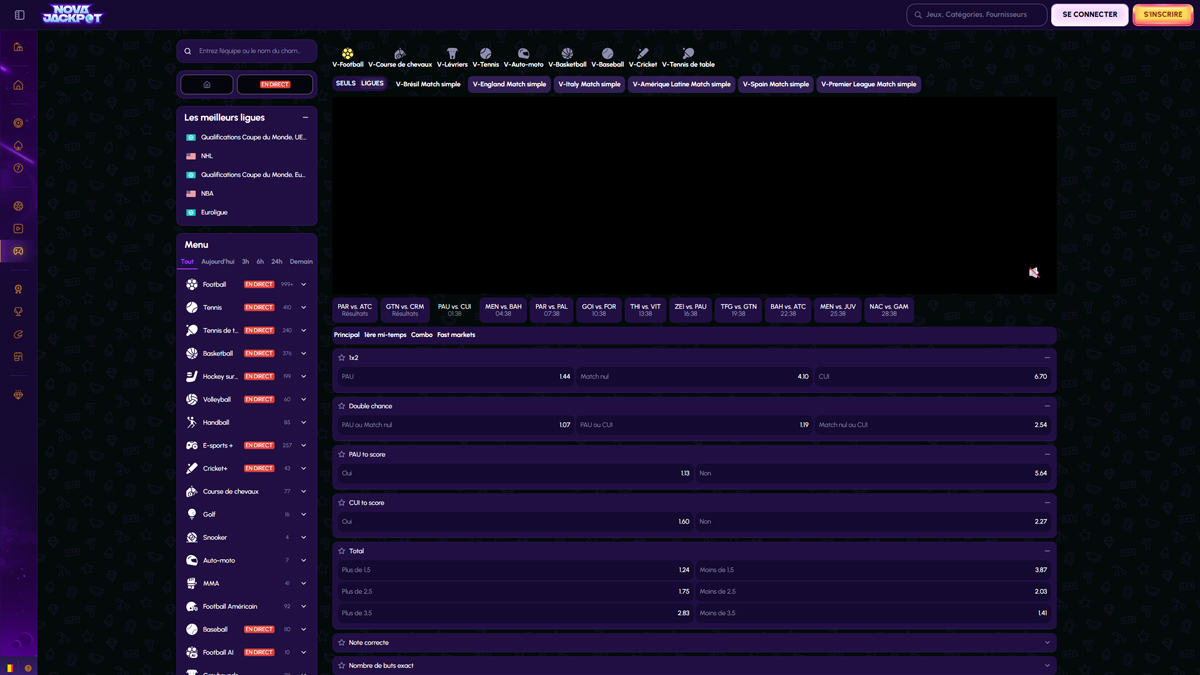Viewport: 1200px width, 675px height.
Task: Switch to the LIGUES tab
Action: [373, 83]
